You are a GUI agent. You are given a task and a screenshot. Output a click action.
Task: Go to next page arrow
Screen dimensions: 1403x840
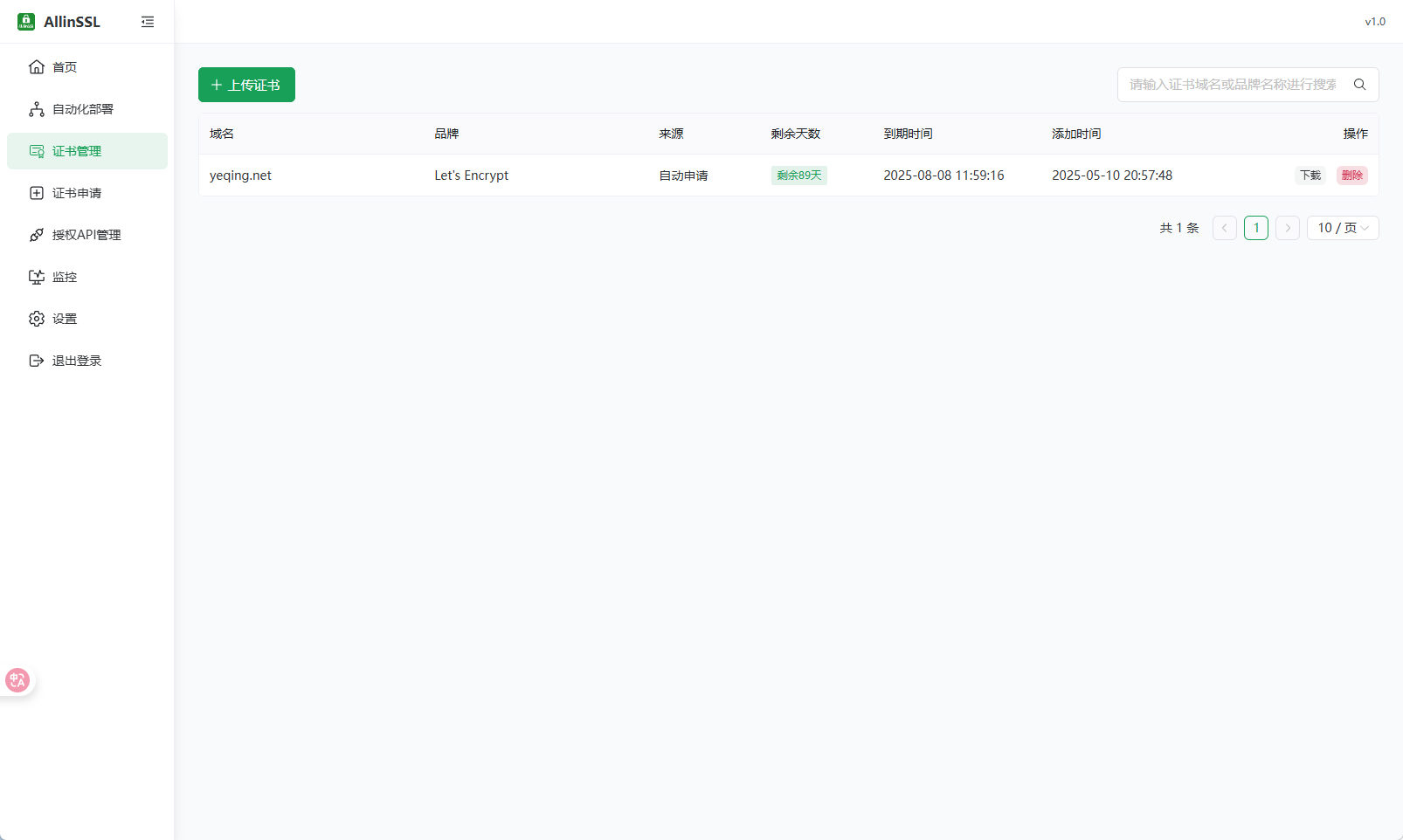[x=1288, y=228]
